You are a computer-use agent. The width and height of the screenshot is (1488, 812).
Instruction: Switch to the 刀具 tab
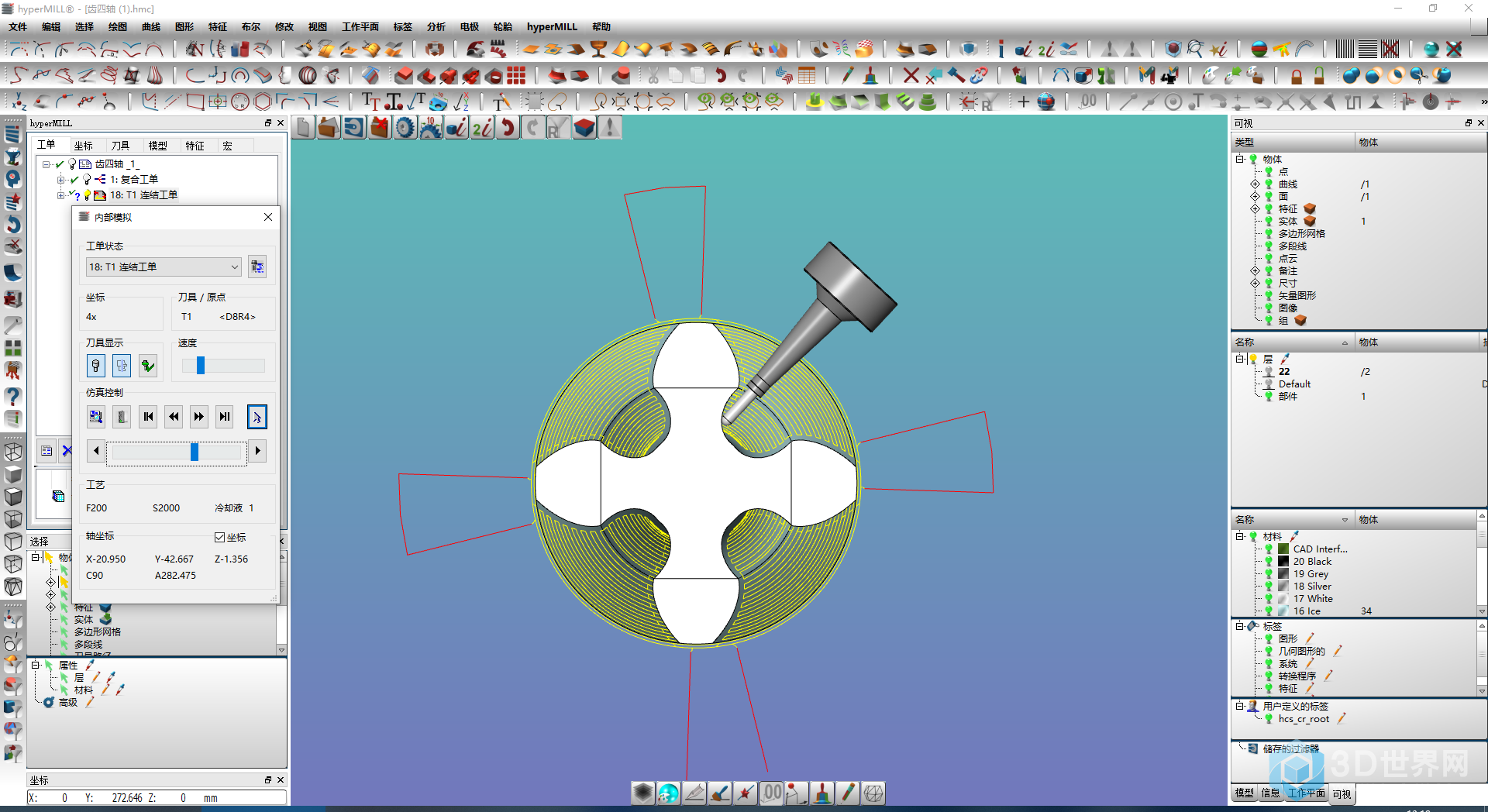point(120,146)
